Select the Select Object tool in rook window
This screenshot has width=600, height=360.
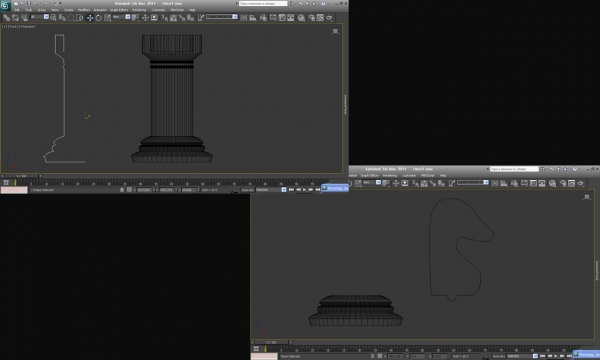[x=54, y=18]
